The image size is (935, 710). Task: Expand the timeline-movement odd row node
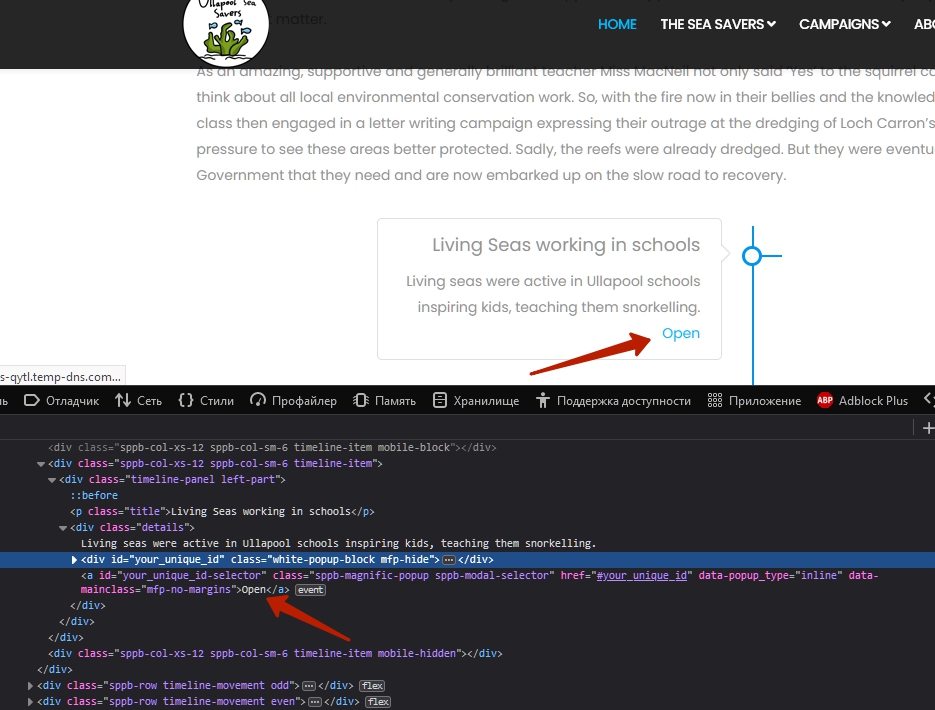coord(30,686)
